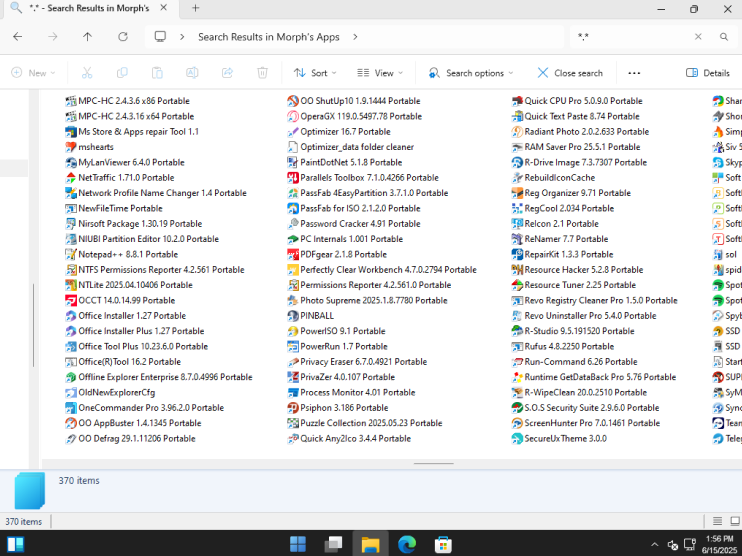Click the Back navigation arrow

pyautogui.click(x=18, y=36)
